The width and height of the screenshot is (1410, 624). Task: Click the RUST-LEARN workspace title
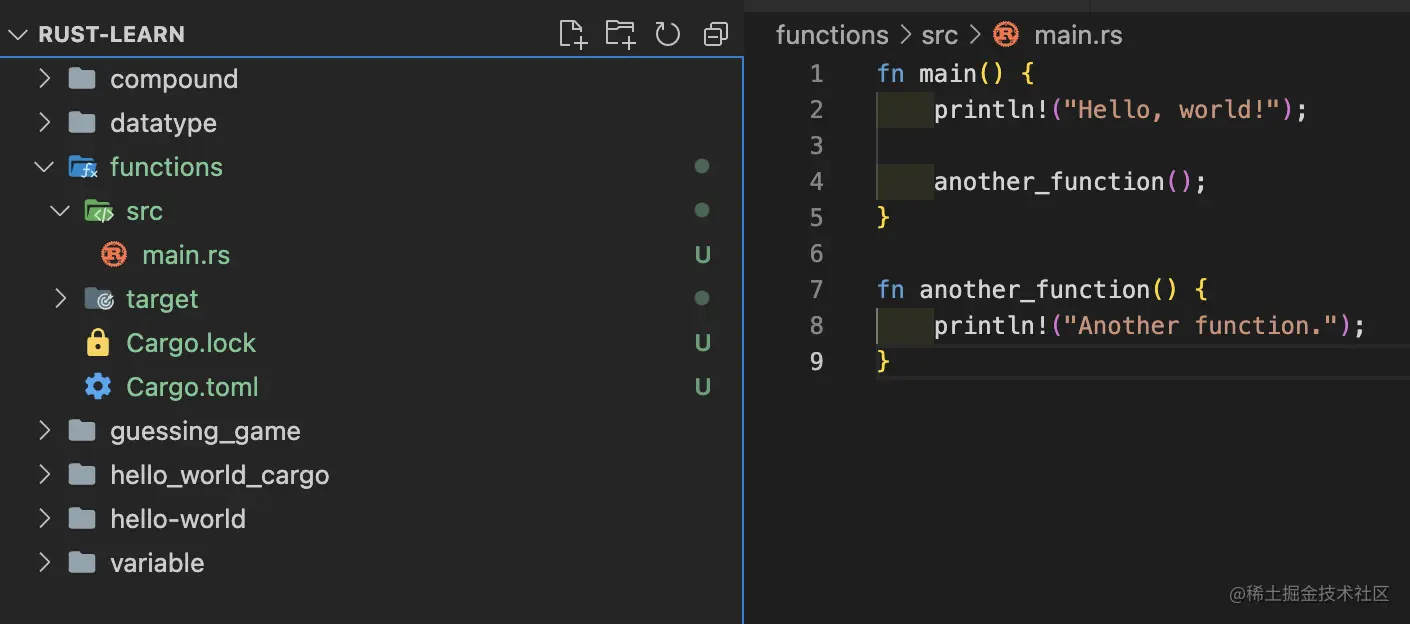[111, 34]
